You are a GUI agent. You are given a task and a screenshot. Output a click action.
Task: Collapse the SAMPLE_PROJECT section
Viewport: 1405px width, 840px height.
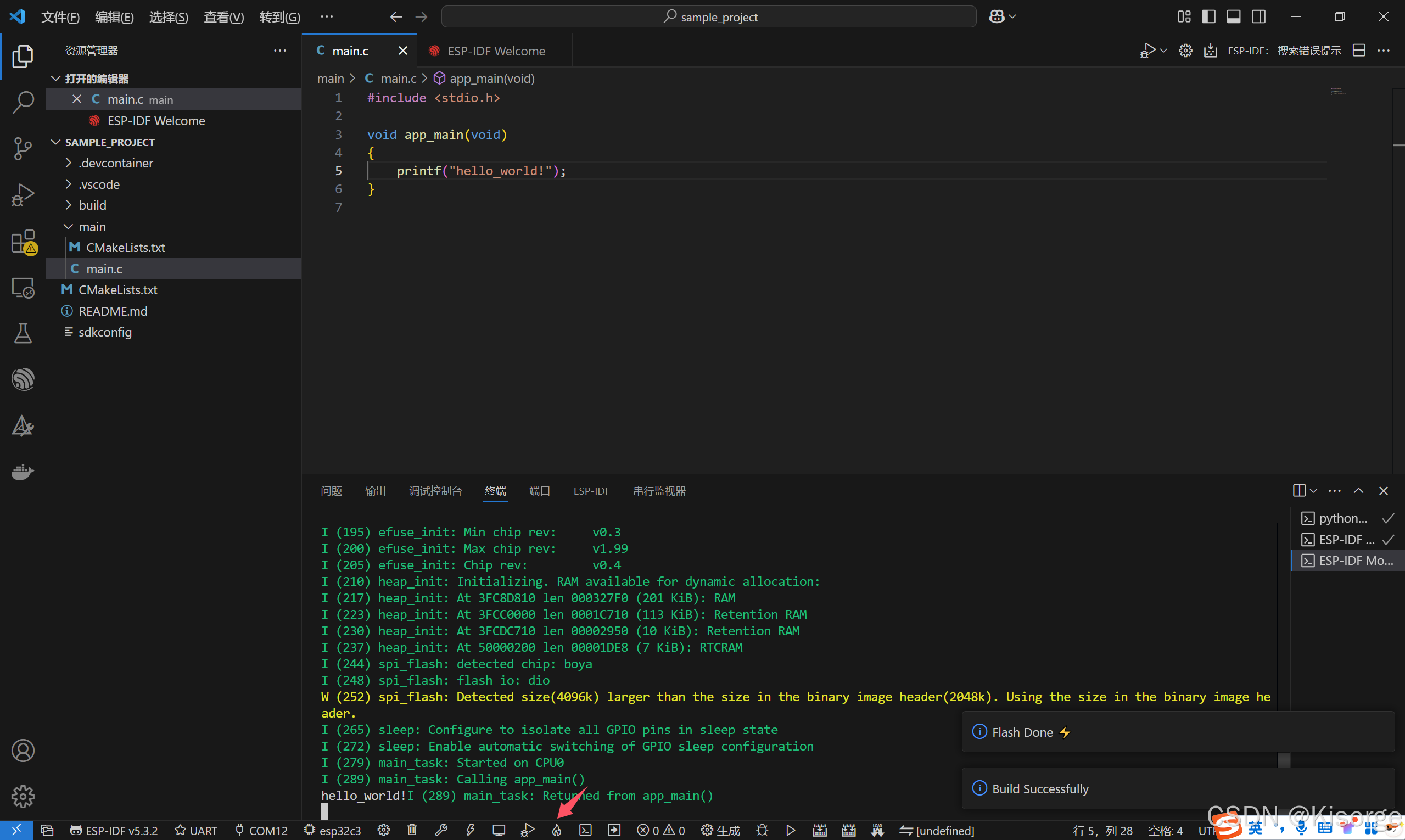coord(56,142)
